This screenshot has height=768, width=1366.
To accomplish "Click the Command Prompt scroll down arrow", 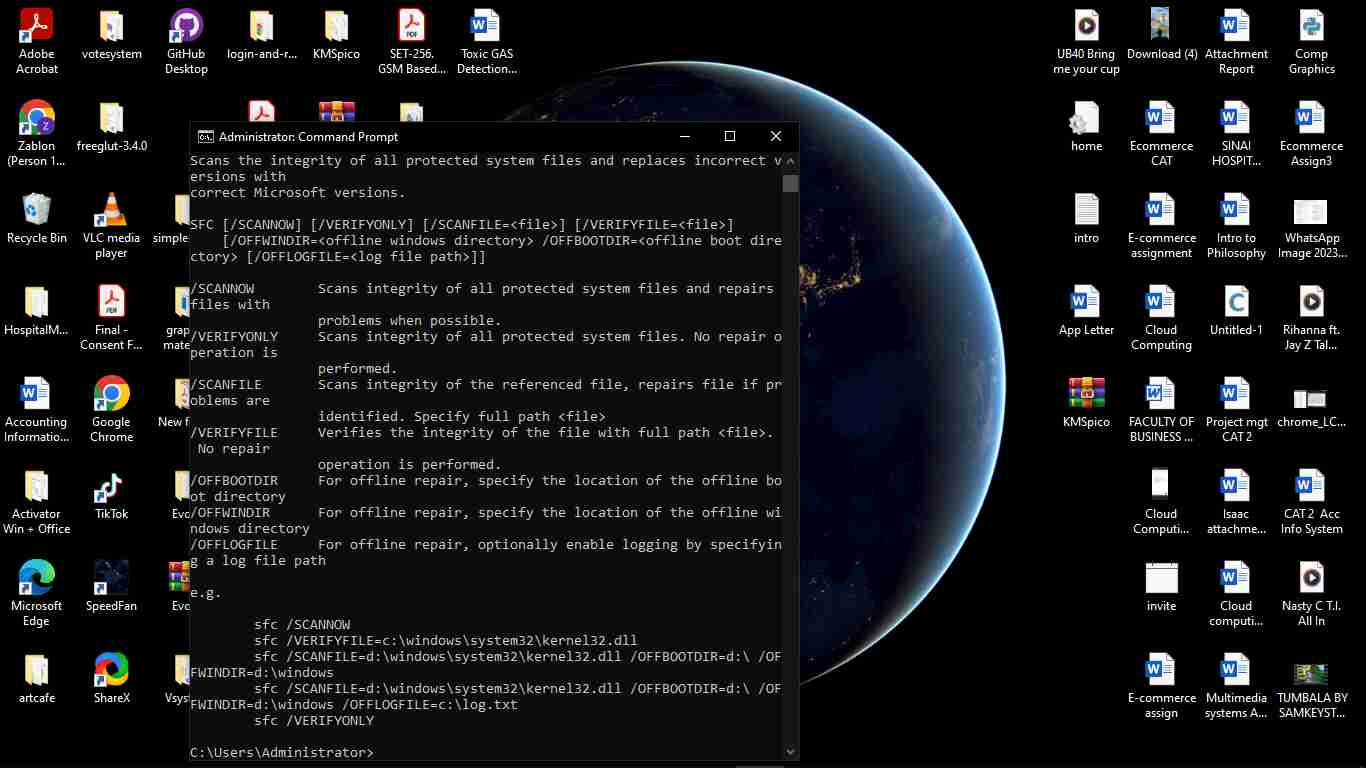I will coord(790,752).
